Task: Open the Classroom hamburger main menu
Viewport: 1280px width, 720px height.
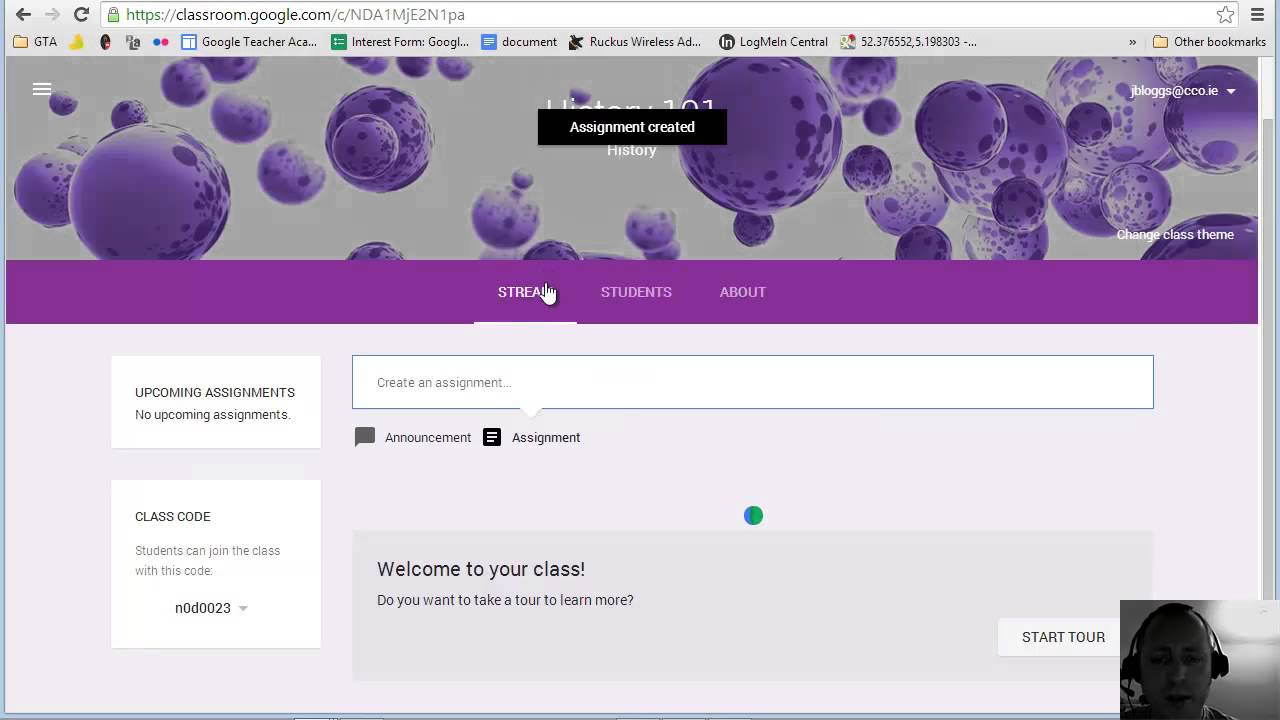Action: click(x=42, y=89)
